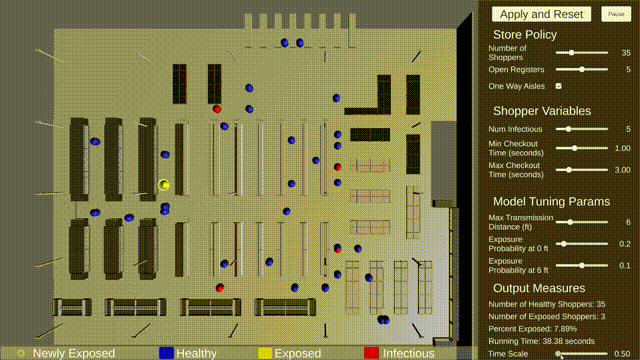
Task: Toggle the One Way Aisles checkbox
Action: (558, 86)
